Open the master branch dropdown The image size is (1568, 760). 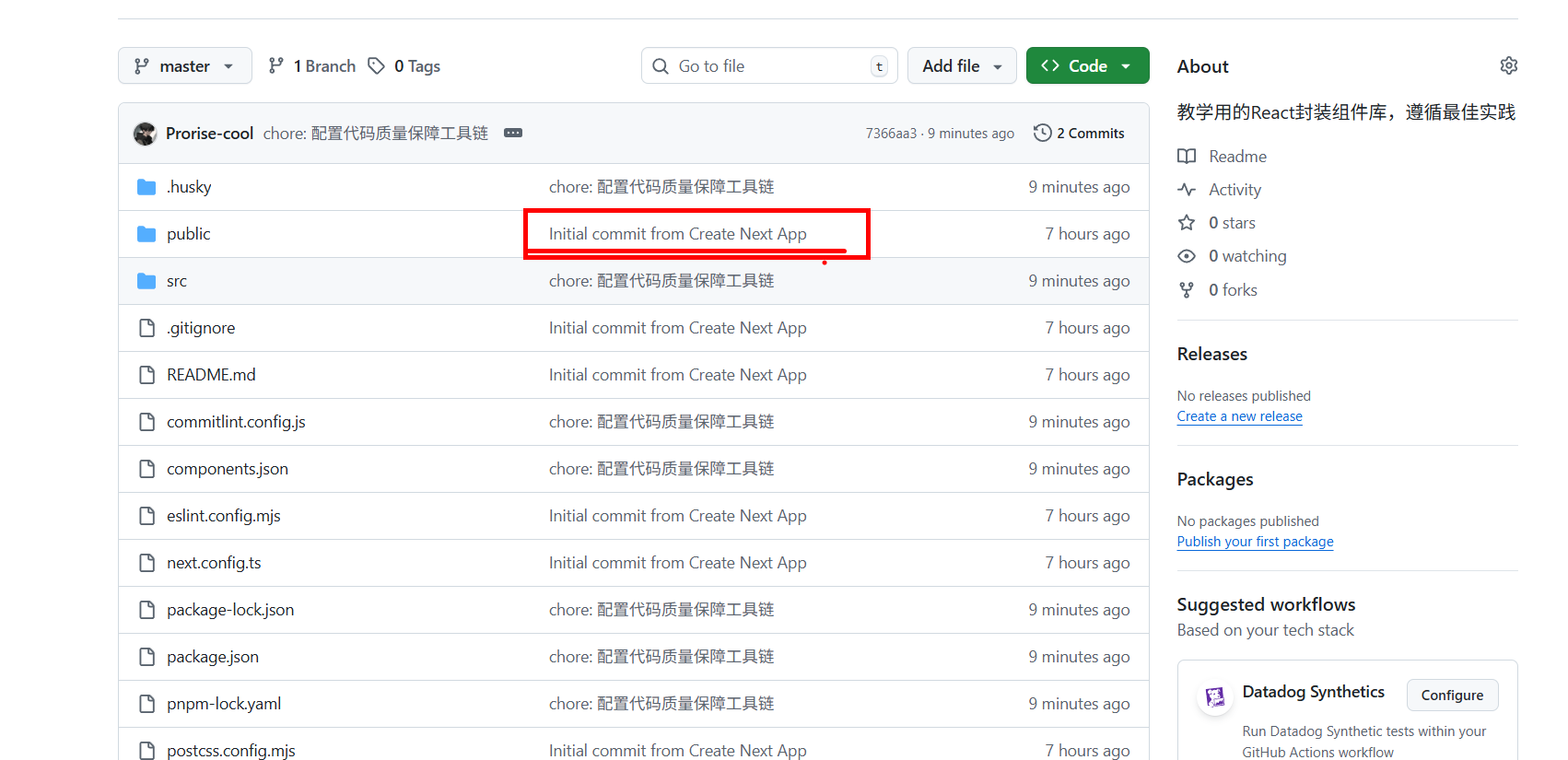pos(184,66)
